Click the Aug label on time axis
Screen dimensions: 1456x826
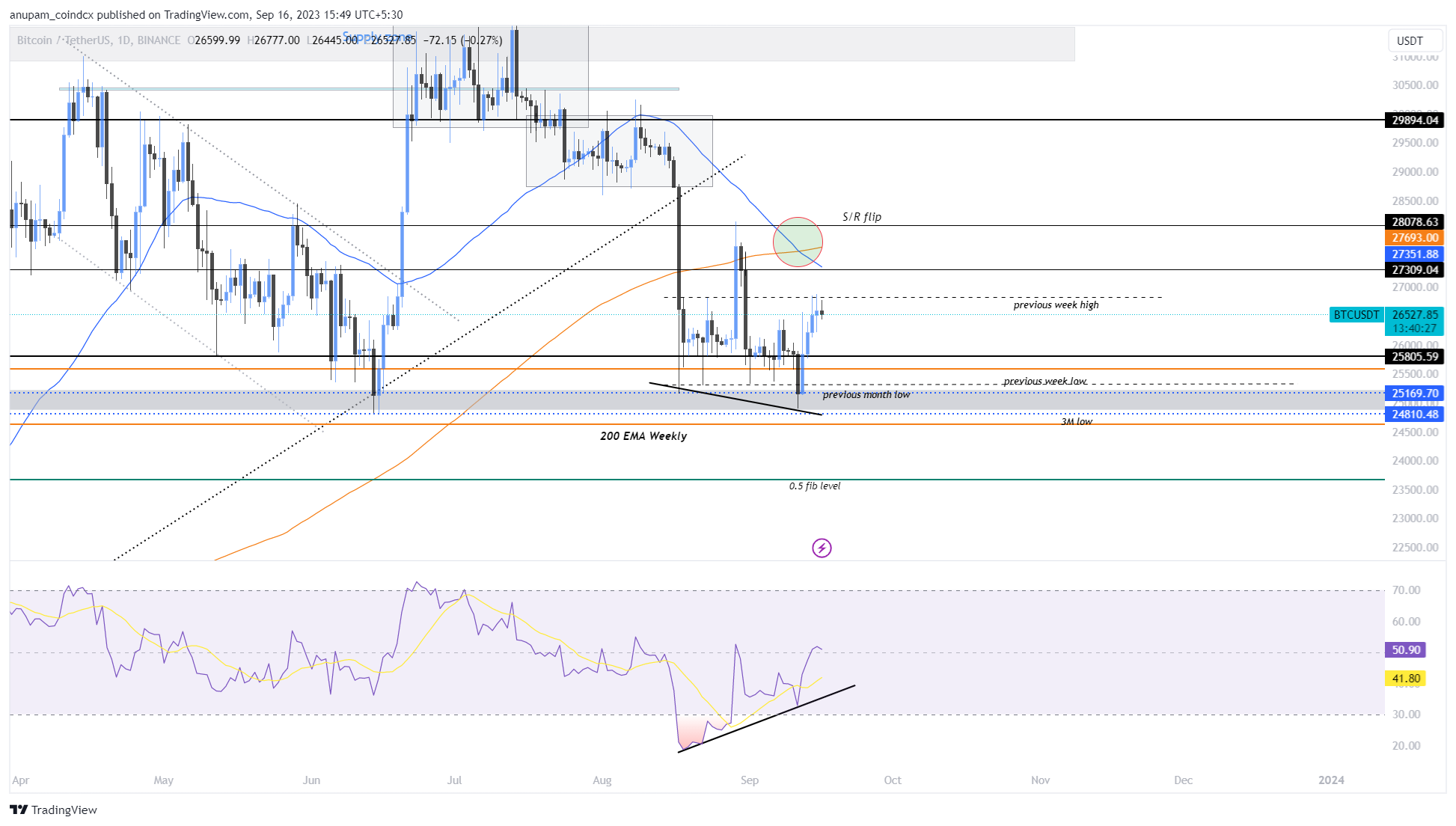point(602,780)
